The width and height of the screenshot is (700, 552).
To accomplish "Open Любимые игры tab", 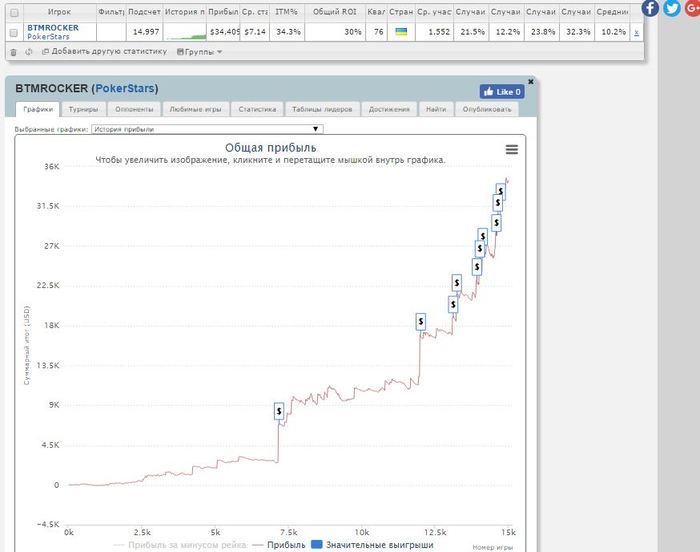I will (195, 109).
